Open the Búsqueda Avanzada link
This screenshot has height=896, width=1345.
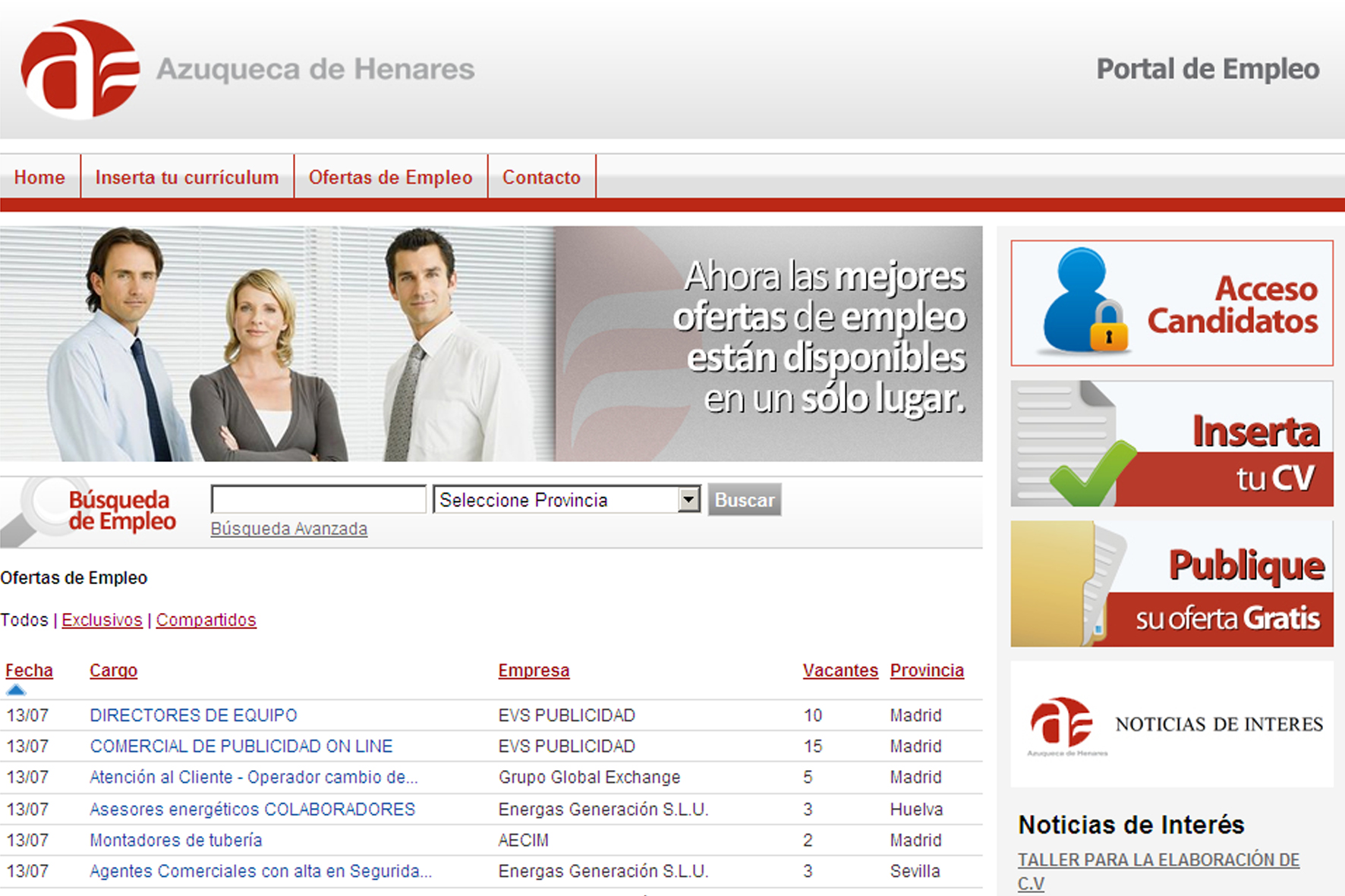(288, 529)
